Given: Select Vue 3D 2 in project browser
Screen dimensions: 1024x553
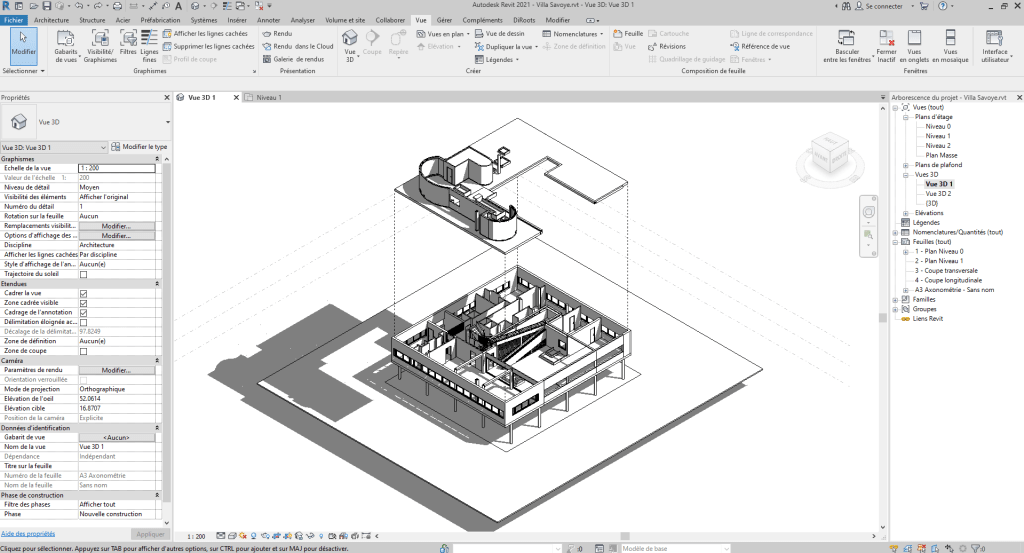Looking at the screenshot, I should (x=938, y=194).
